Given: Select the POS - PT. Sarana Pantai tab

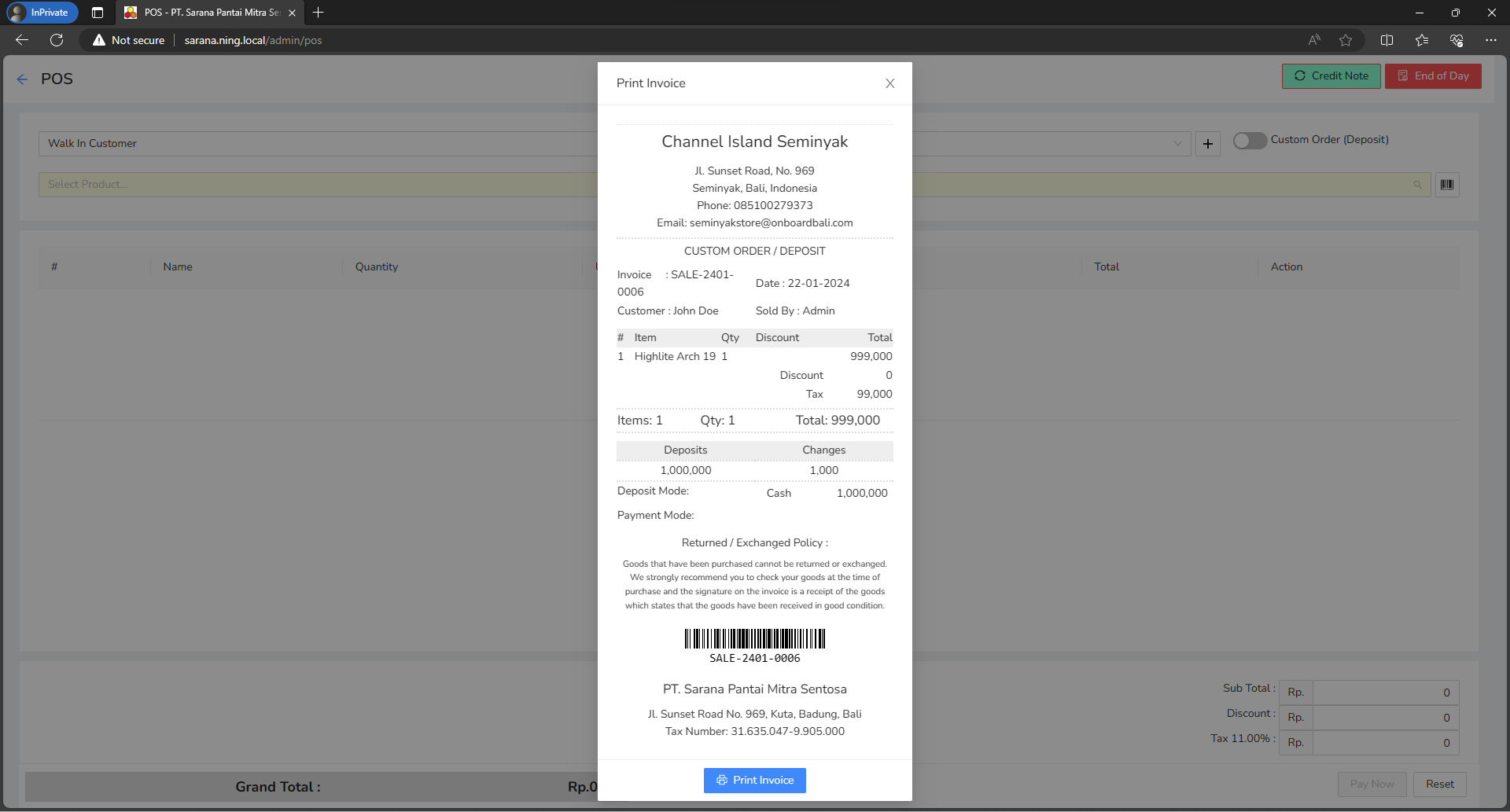Looking at the screenshot, I should [211, 13].
